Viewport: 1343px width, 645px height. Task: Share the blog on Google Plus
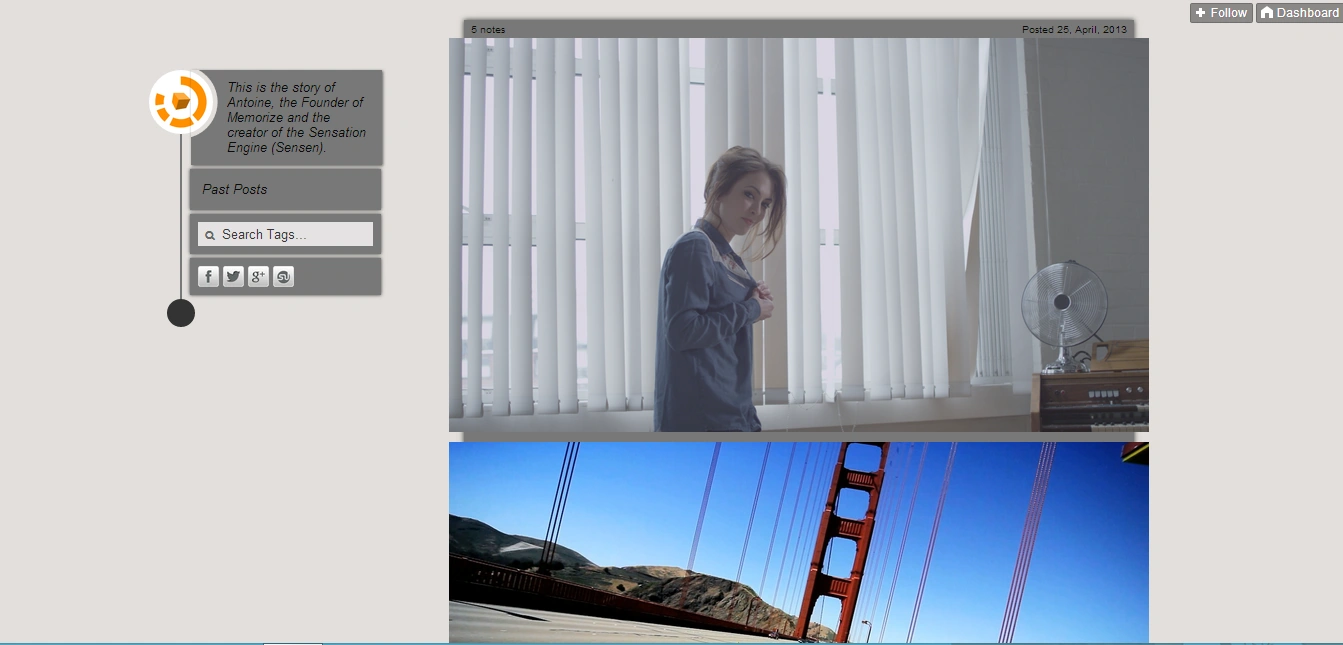click(x=258, y=277)
